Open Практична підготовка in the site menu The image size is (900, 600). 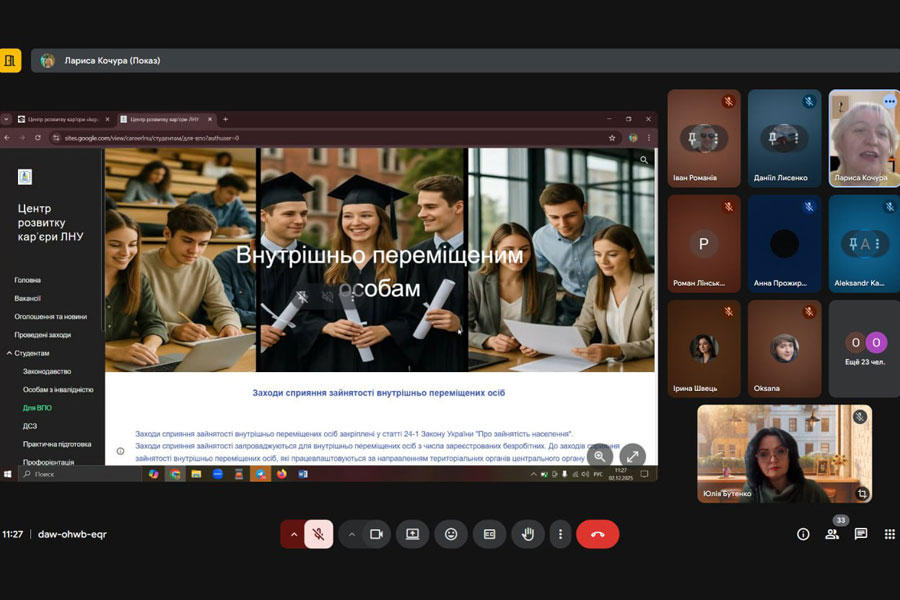tap(57, 444)
